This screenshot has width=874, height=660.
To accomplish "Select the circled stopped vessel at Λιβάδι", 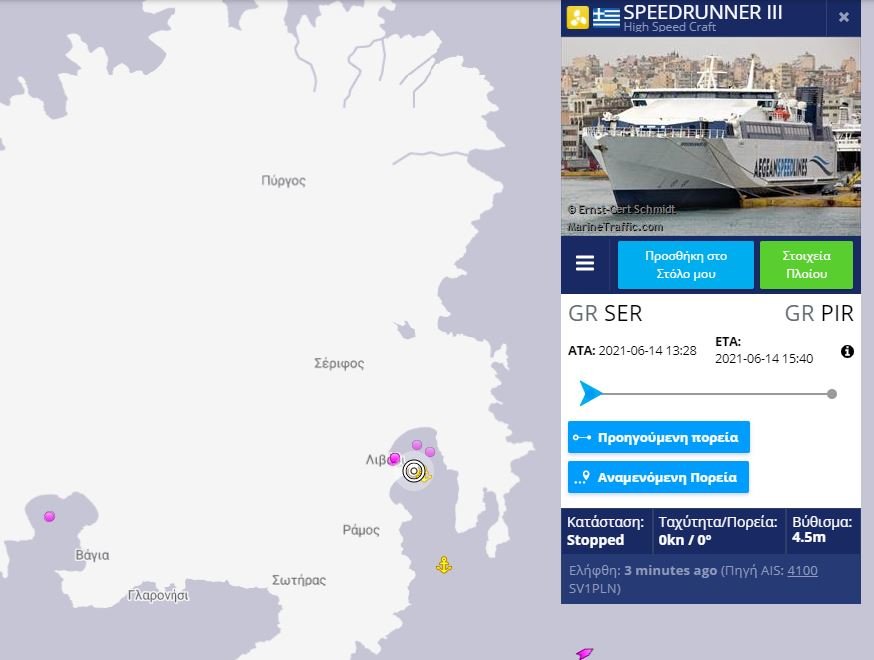I will (414, 471).
